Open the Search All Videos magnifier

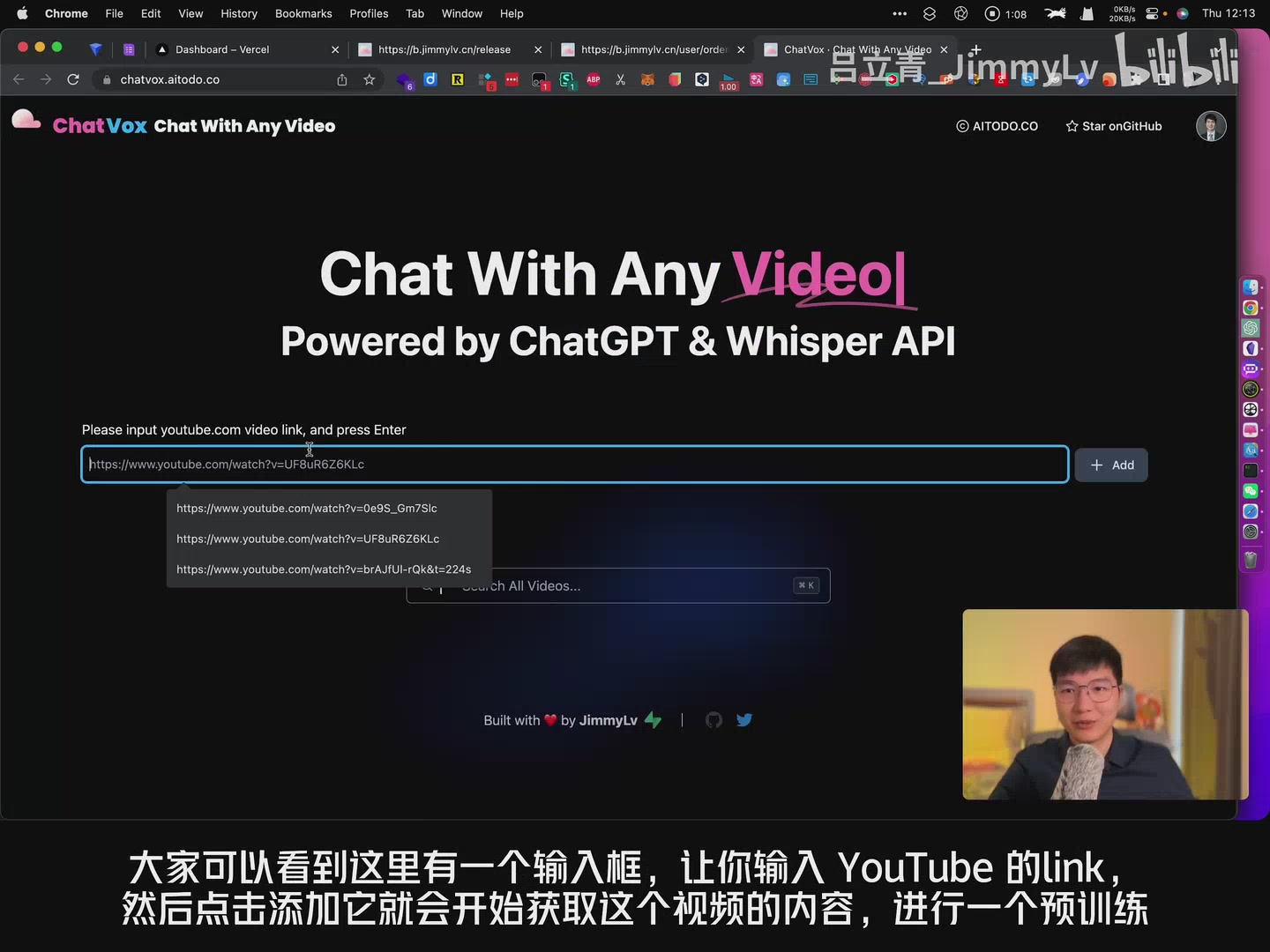pyautogui.click(x=427, y=585)
